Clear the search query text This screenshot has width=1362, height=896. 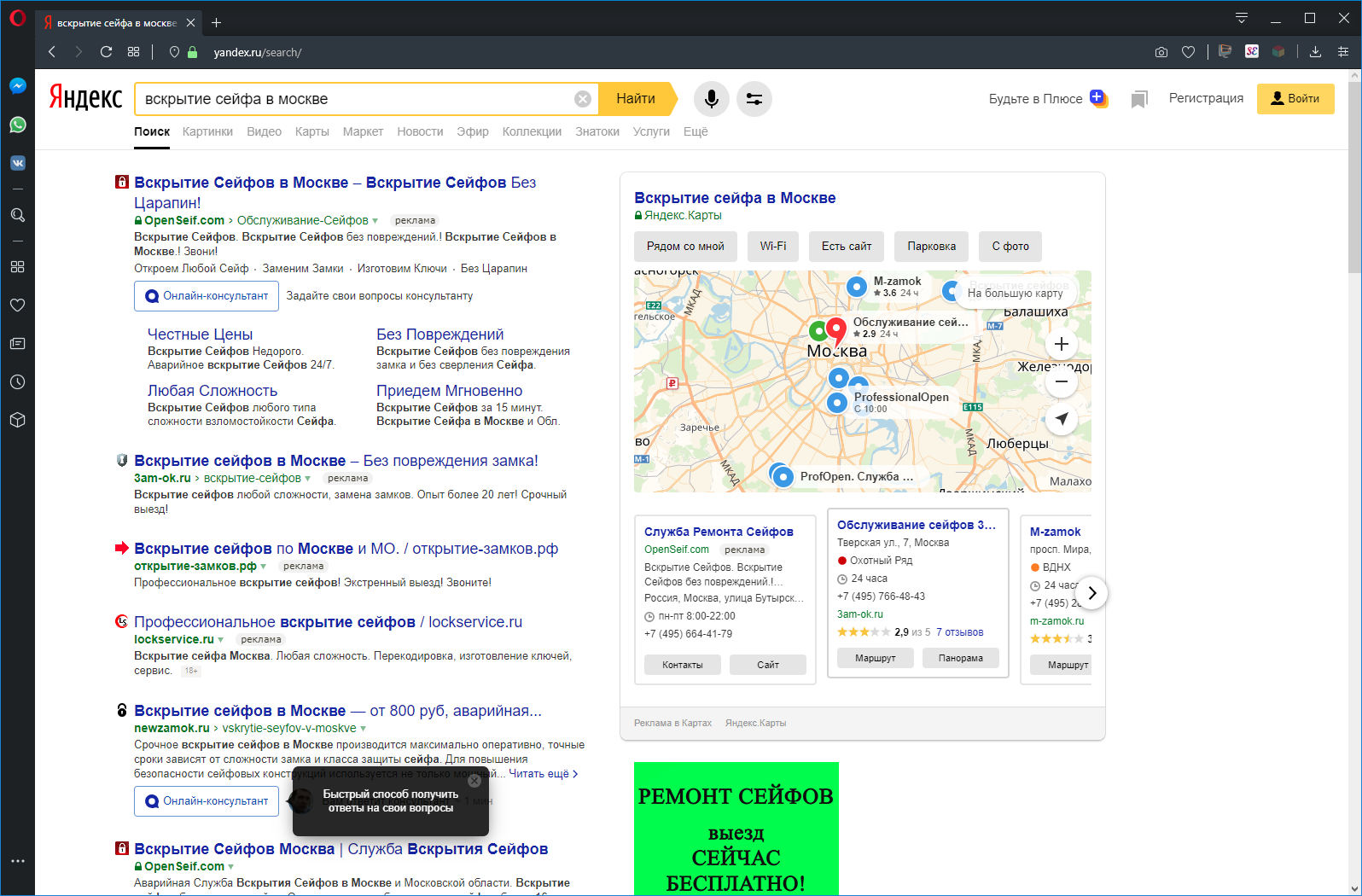click(x=583, y=99)
